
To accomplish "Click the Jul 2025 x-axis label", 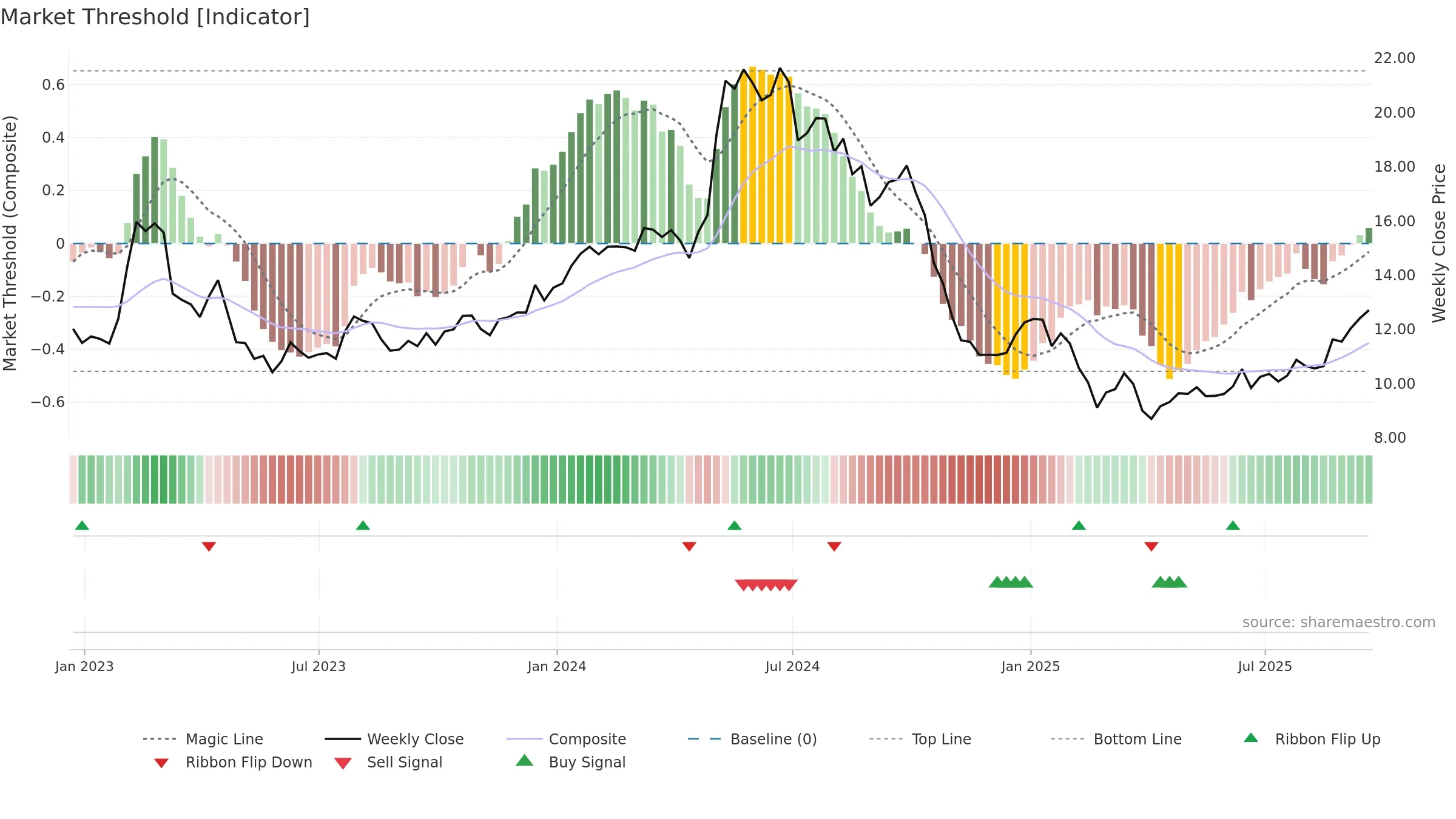I will pyautogui.click(x=1265, y=666).
